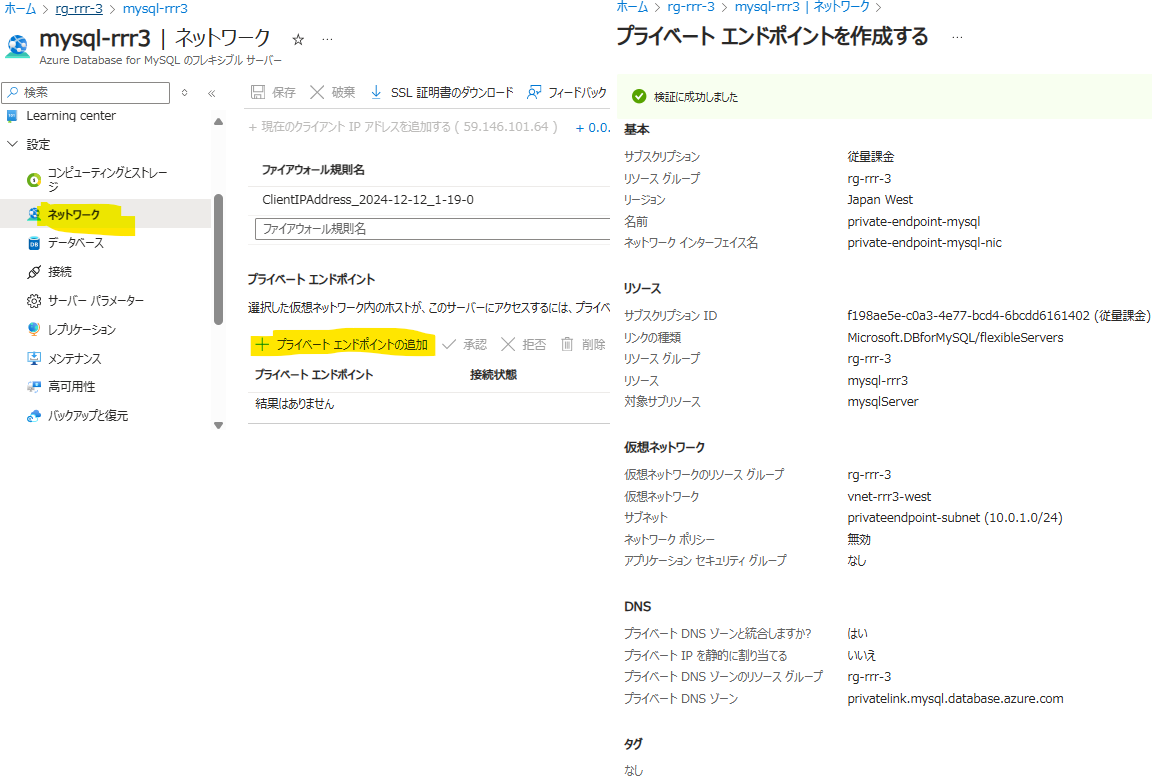This screenshot has width=1155, height=780.
Task: Click the メンテナンス monitor icon
Action: [34, 359]
